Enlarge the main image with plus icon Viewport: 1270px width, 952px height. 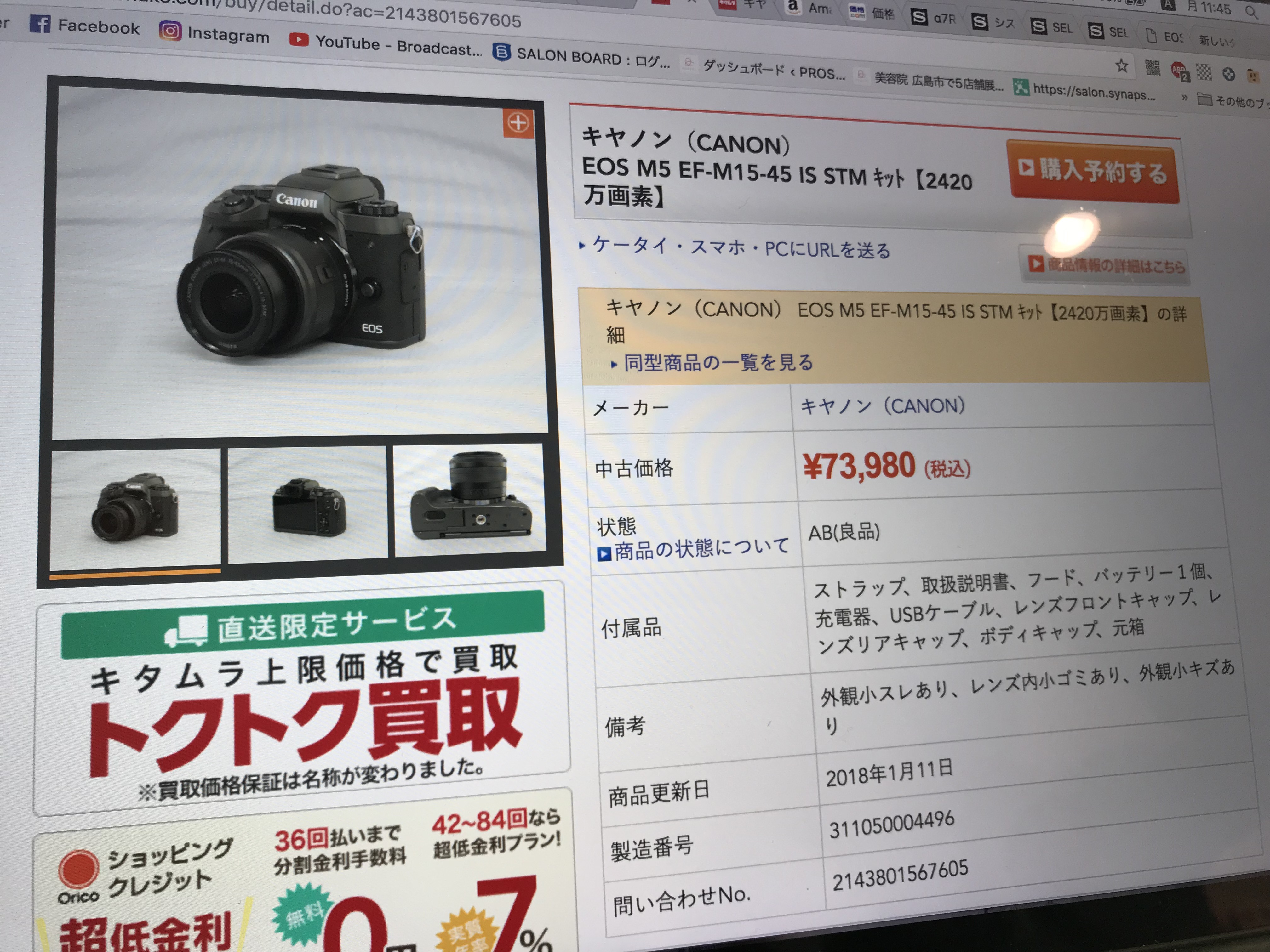tap(518, 123)
